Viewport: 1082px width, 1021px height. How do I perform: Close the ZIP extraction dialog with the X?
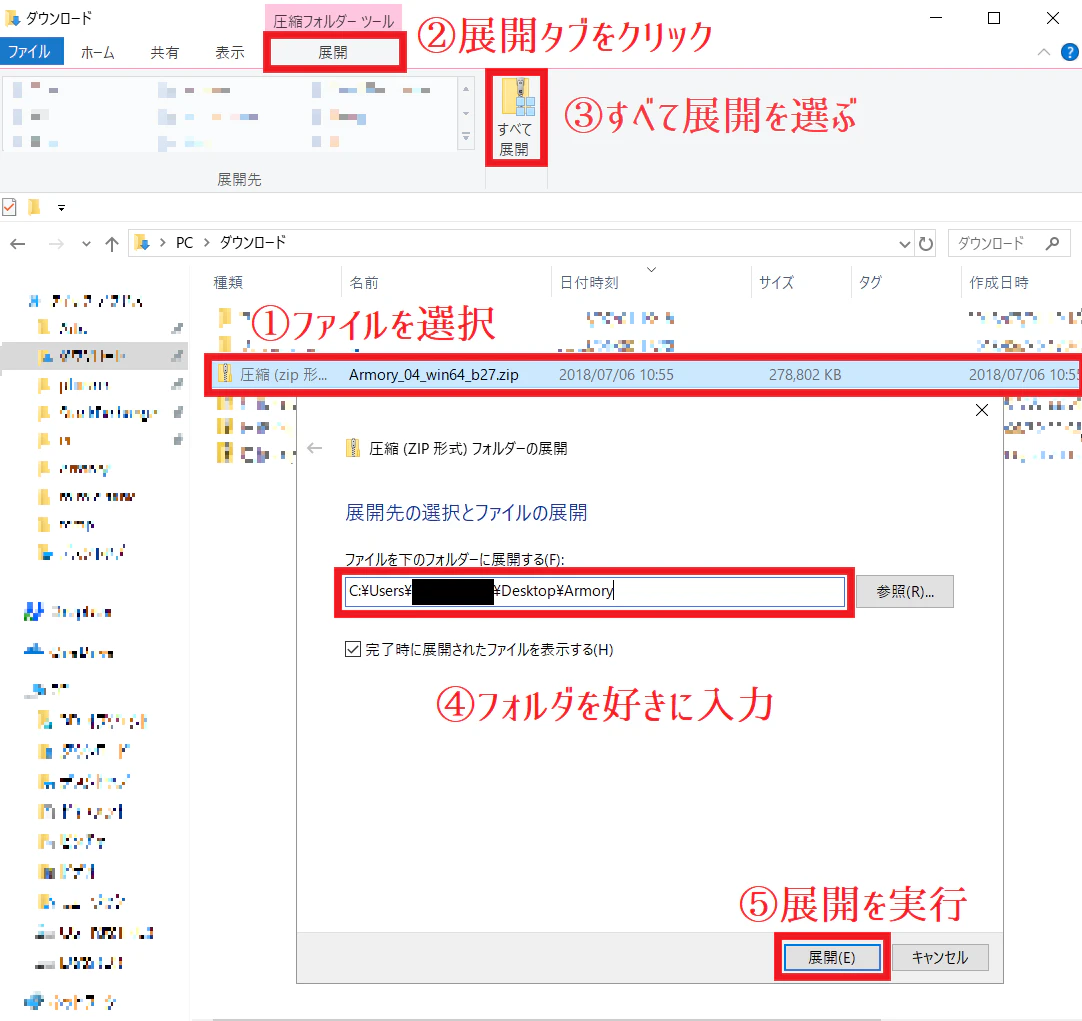pyautogui.click(x=982, y=410)
